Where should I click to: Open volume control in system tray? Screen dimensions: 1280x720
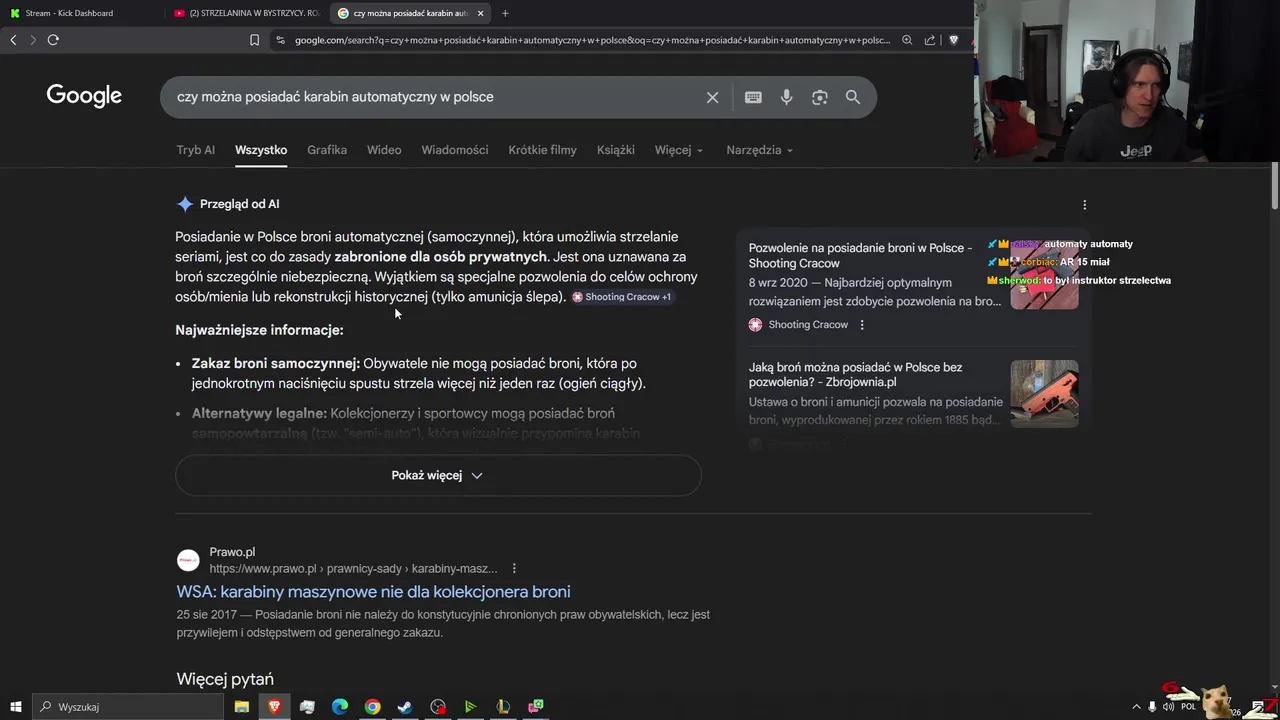[1169, 707]
